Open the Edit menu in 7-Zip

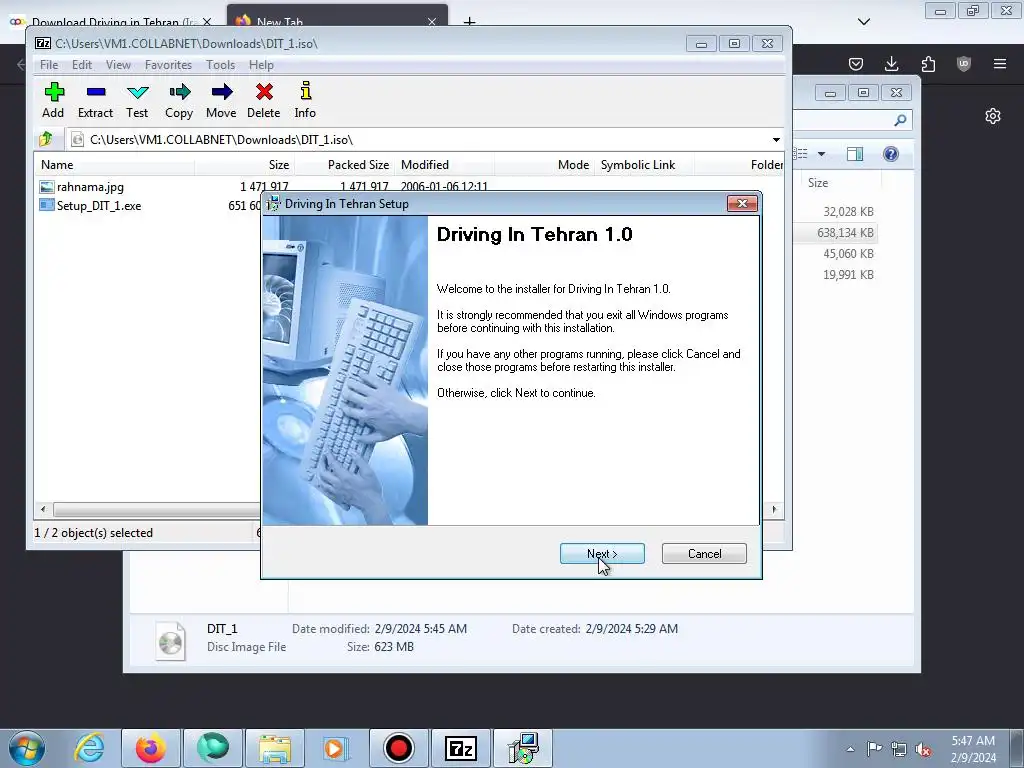point(82,65)
